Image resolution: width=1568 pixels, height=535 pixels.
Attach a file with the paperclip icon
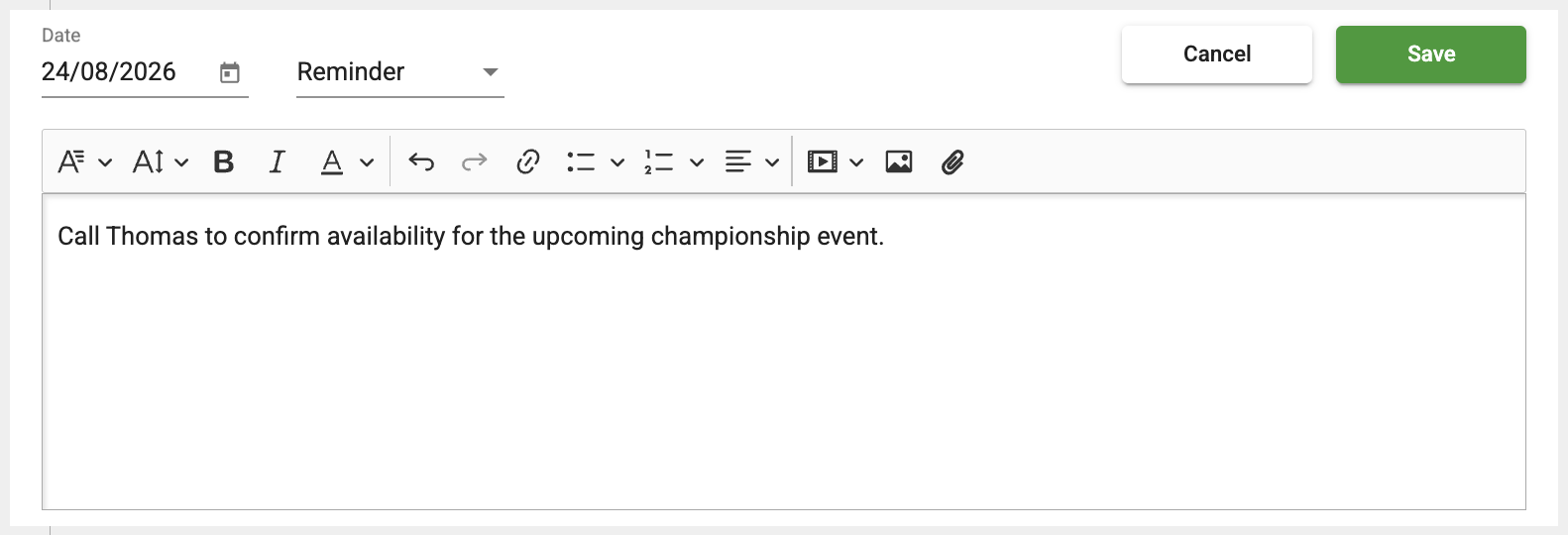(952, 161)
